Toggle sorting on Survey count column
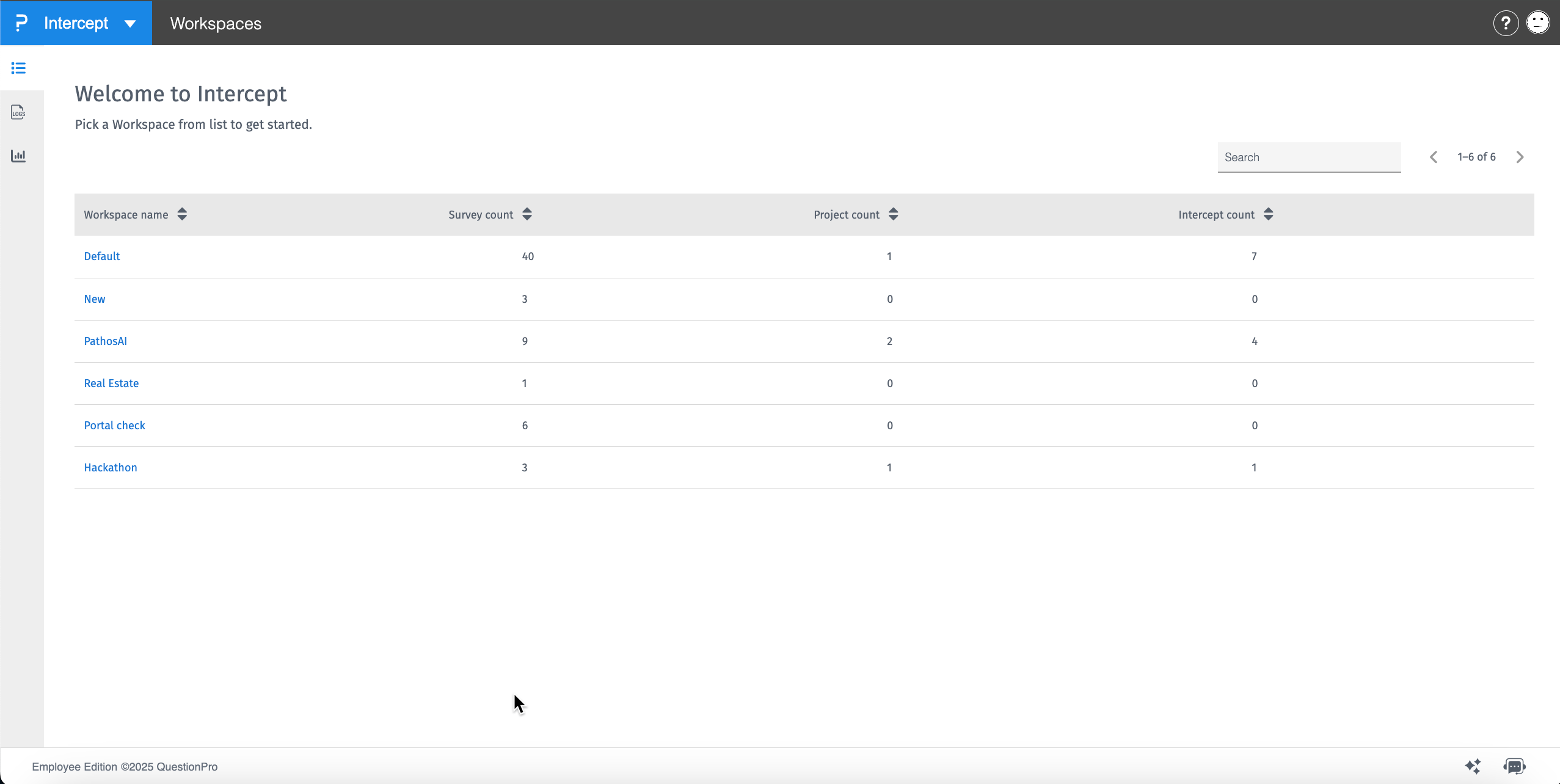Image resolution: width=1560 pixels, height=784 pixels. tap(527, 214)
